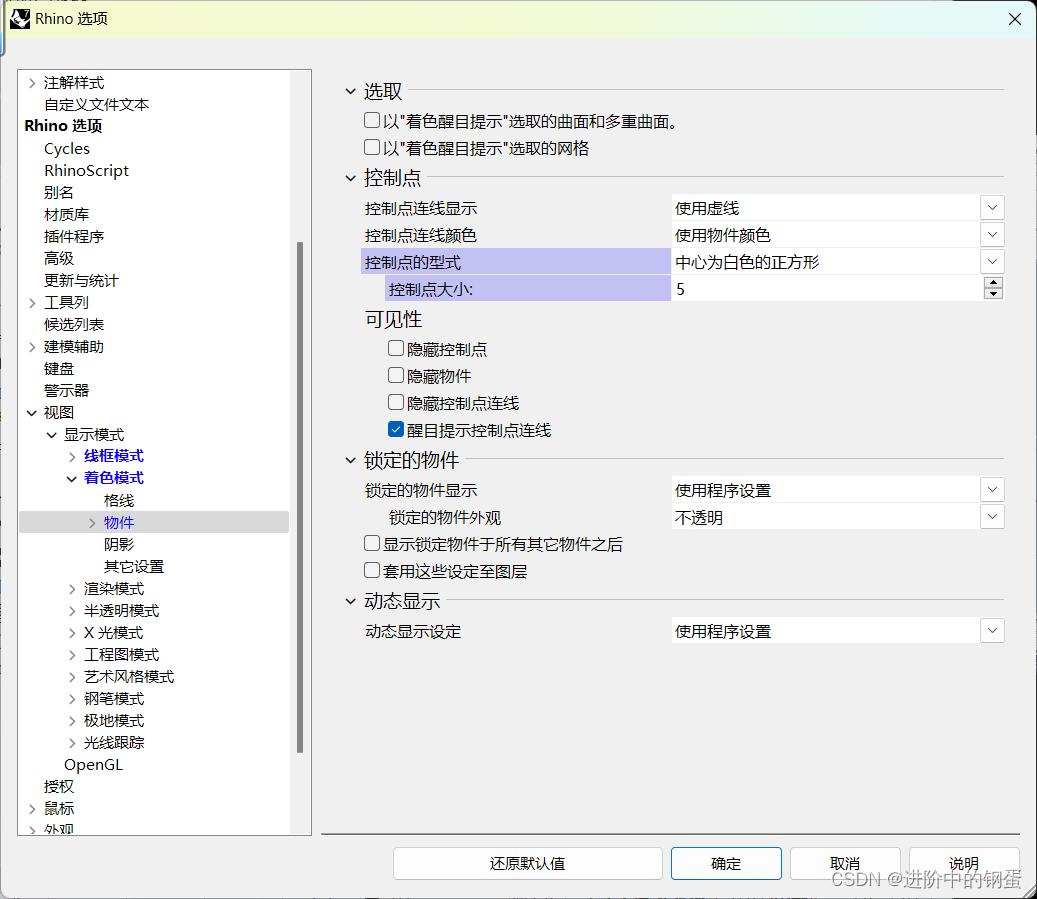
Task: Select 自定义文件文本 in tree
Action: tap(97, 105)
